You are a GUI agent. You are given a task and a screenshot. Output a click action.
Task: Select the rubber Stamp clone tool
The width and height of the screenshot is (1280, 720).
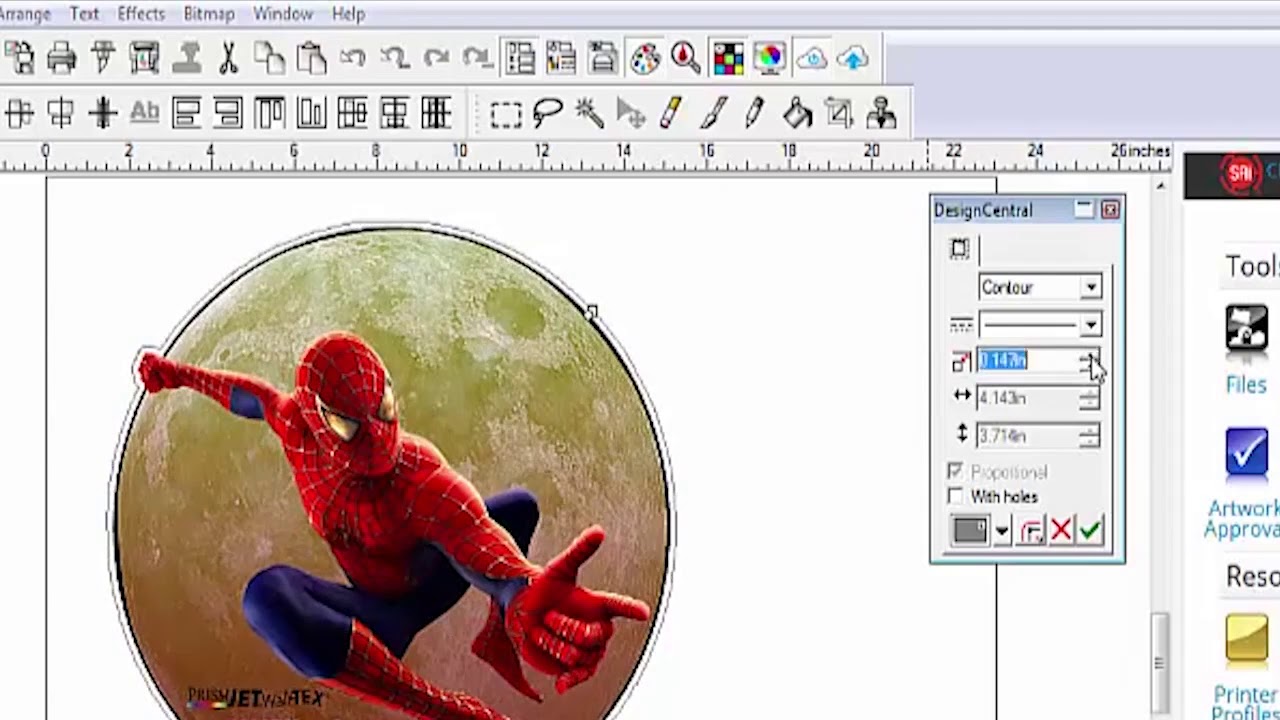pos(881,114)
